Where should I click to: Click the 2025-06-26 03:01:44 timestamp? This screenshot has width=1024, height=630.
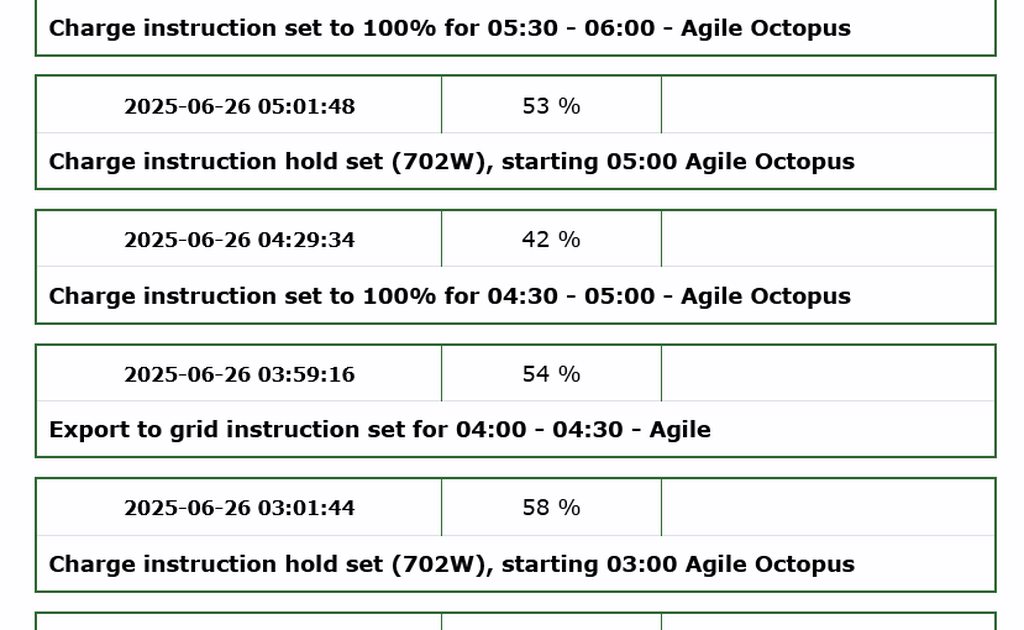click(x=239, y=508)
